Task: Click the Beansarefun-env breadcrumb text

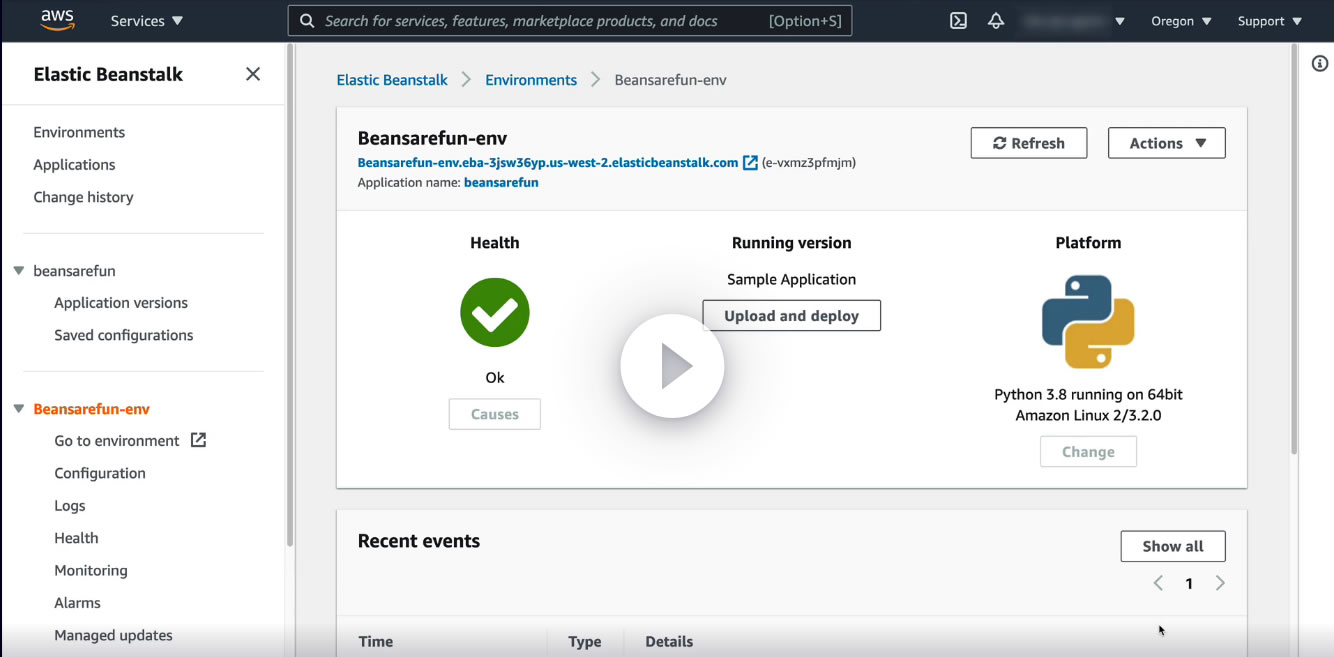Action: (x=670, y=80)
